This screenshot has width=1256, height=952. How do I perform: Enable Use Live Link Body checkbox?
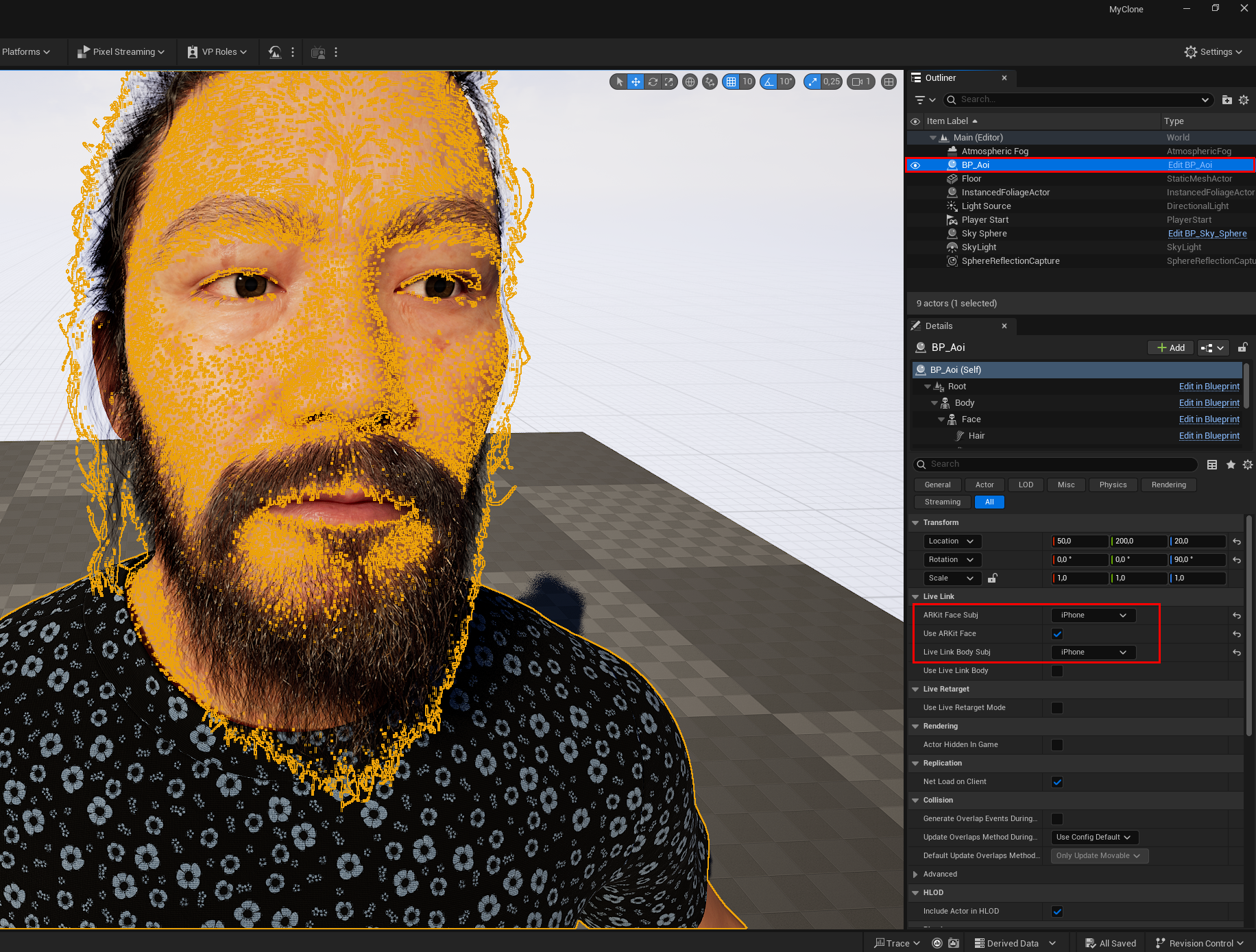(x=1057, y=671)
